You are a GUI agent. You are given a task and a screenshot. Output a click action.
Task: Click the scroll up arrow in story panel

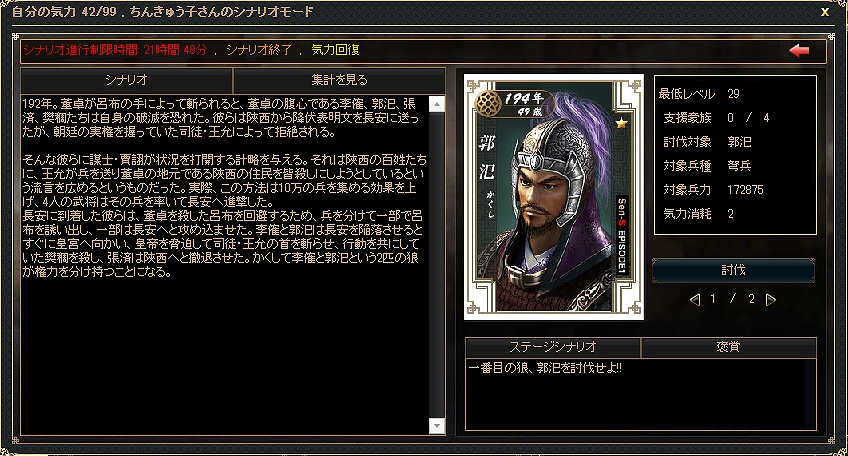437,104
